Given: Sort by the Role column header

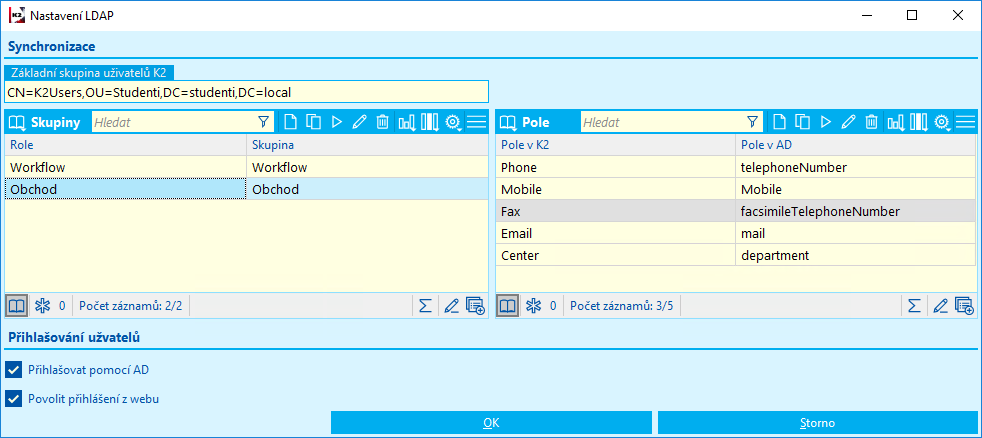Looking at the screenshot, I should click(125, 145).
